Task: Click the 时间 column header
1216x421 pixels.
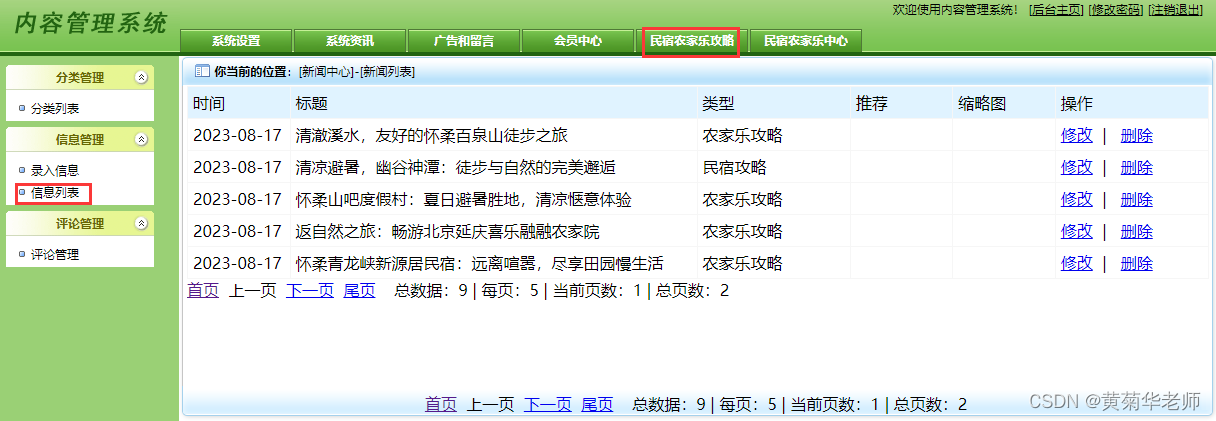Action: click(209, 104)
